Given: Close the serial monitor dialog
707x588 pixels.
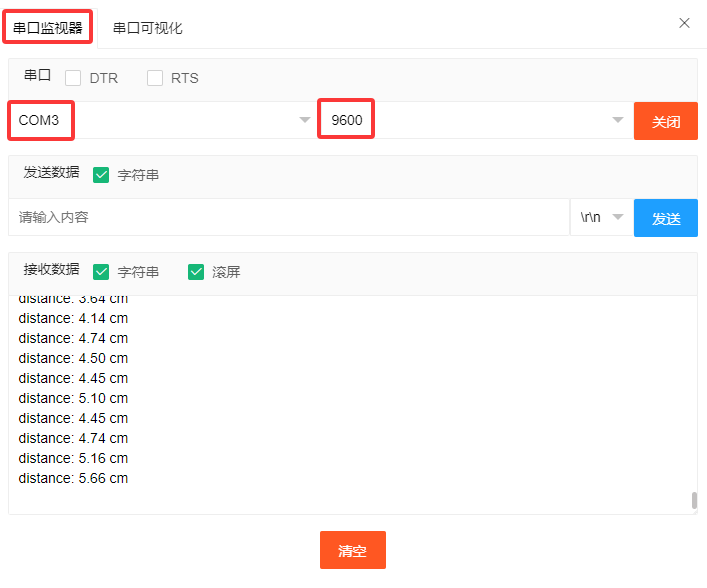Looking at the screenshot, I should coord(684,23).
